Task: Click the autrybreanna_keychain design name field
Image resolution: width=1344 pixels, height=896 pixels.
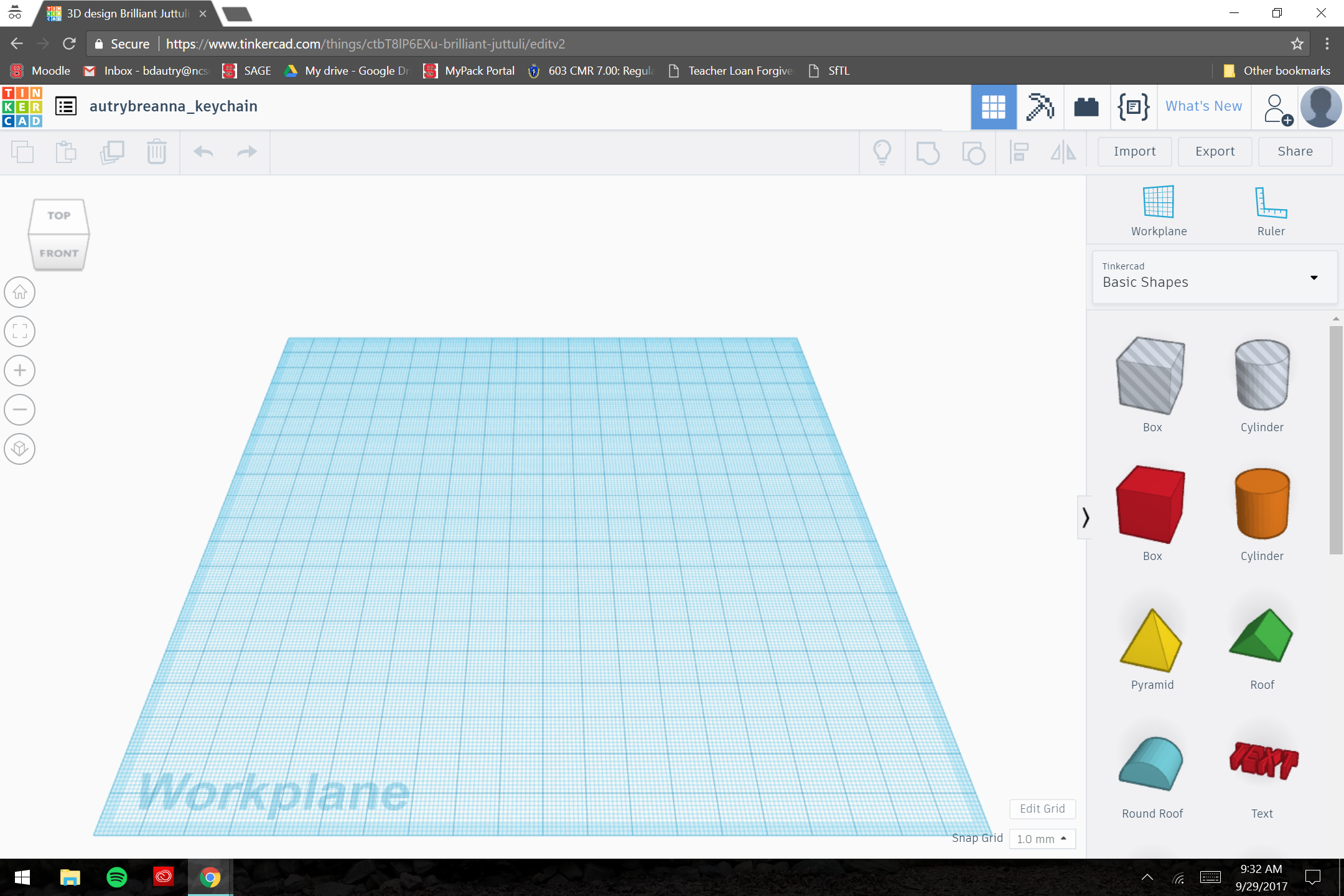Action: click(174, 106)
